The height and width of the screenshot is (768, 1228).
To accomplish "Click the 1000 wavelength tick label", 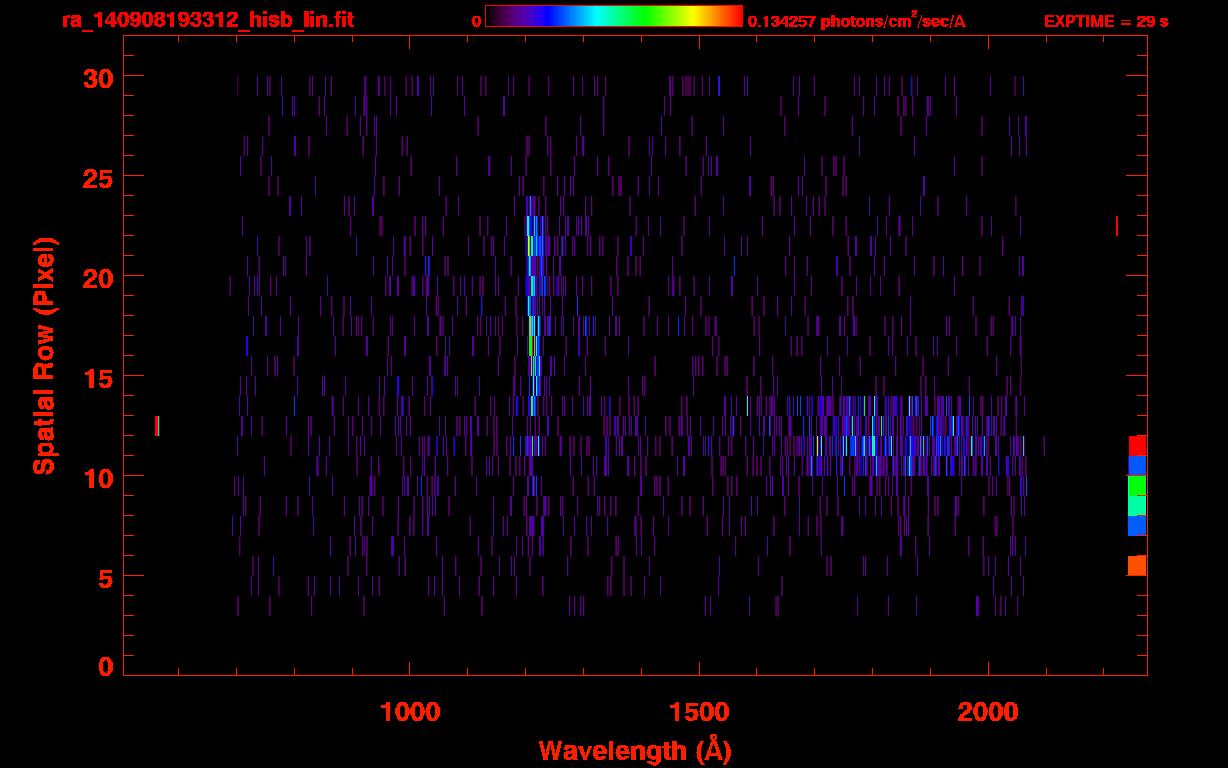I will point(410,712).
